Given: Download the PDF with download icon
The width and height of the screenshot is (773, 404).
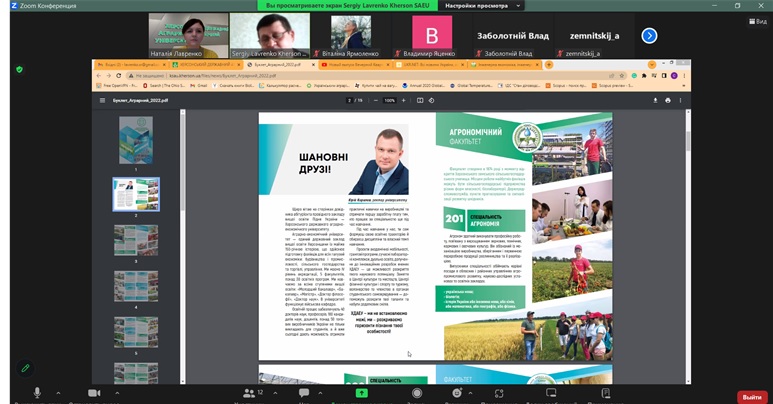Looking at the screenshot, I should click(655, 100).
